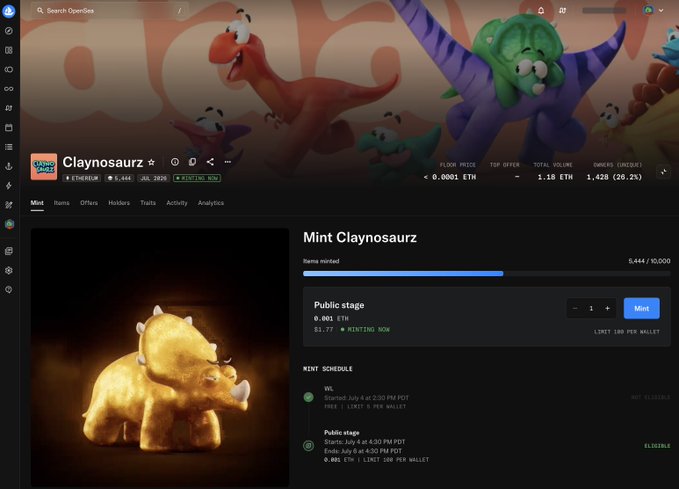Focus the Search OpenSea field

(x=110, y=10)
